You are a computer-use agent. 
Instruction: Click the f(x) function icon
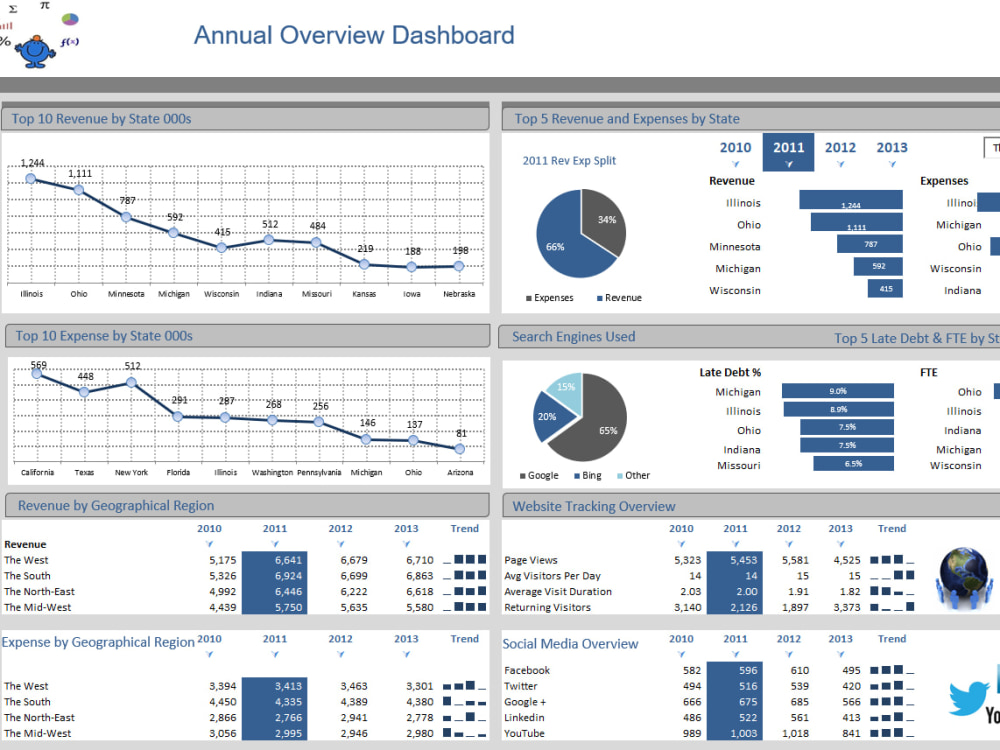tap(69, 43)
